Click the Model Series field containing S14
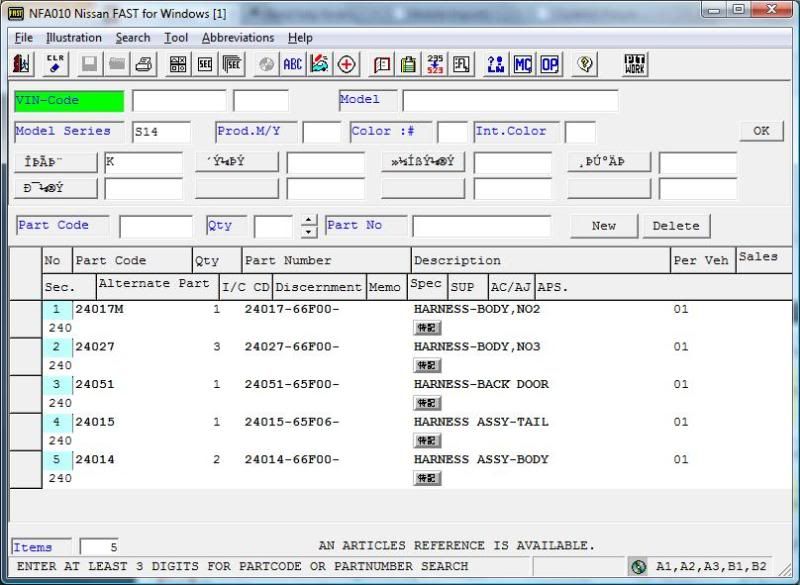Image resolution: width=800 pixels, height=585 pixels. point(161,132)
